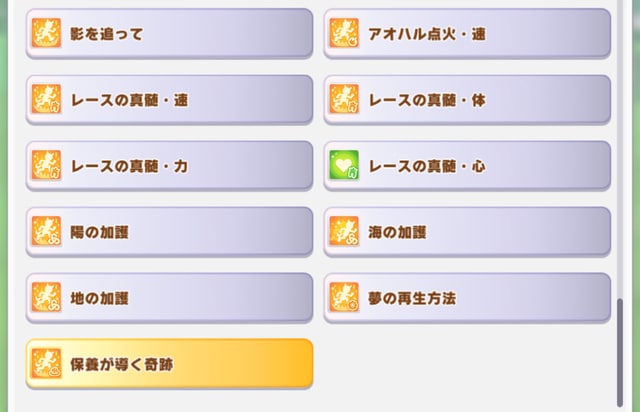Click the 夢の再生方法 skill icon
The height and width of the screenshot is (412, 640).
(344, 297)
